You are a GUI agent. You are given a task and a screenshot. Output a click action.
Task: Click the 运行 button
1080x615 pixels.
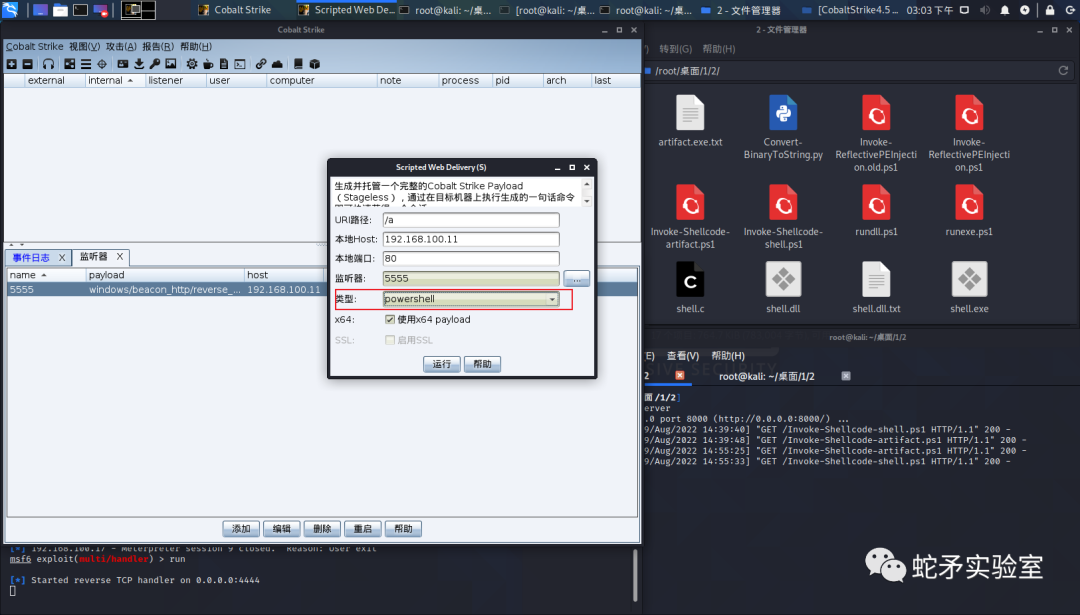442,364
